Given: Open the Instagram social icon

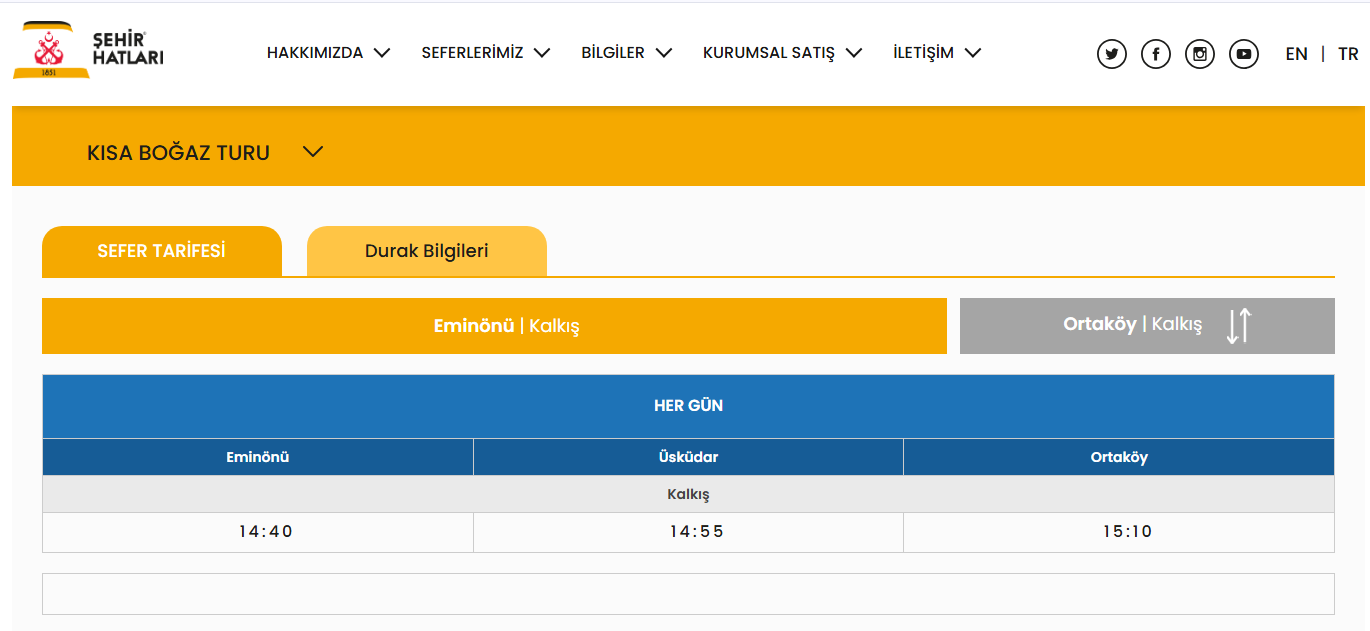Looking at the screenshot, I should pos(1199,54).
